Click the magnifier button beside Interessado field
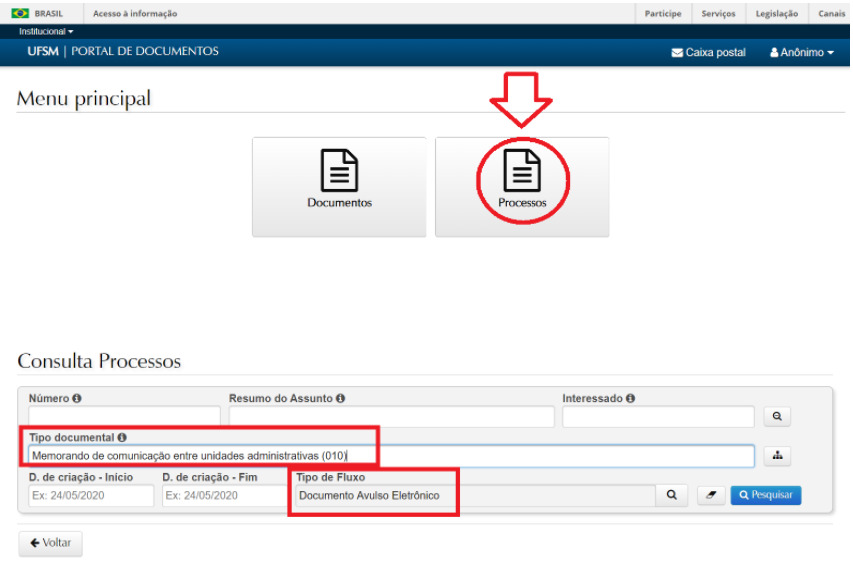 pyautogui.click(x=776, y=416)
